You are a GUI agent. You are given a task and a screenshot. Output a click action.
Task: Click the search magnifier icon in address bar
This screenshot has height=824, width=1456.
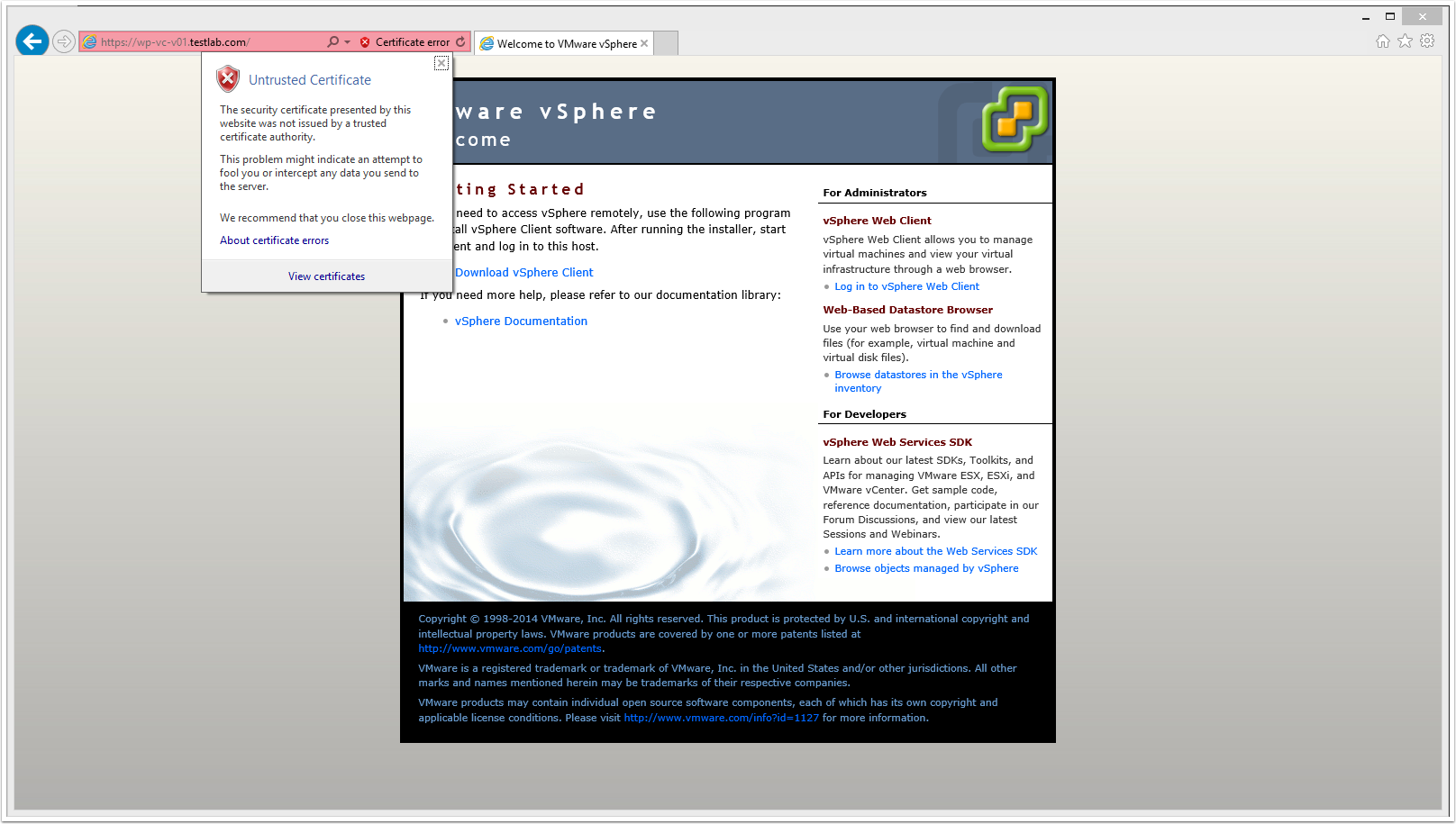(333, 41)
